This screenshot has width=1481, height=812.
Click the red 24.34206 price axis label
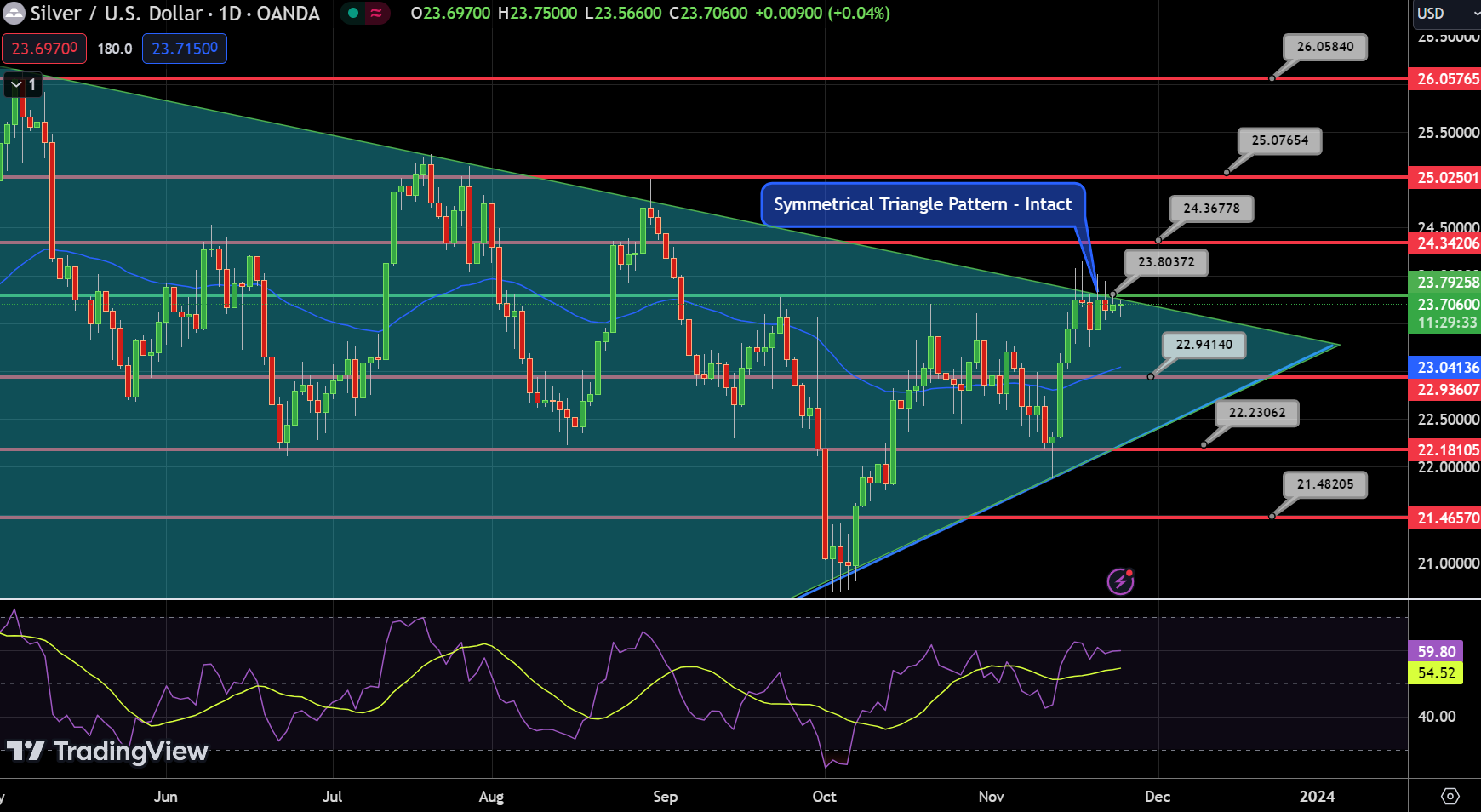(1445, 243)
